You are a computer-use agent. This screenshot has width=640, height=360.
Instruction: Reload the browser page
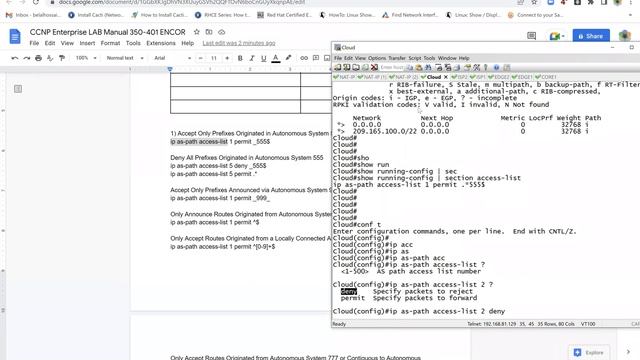pos(36,2)
